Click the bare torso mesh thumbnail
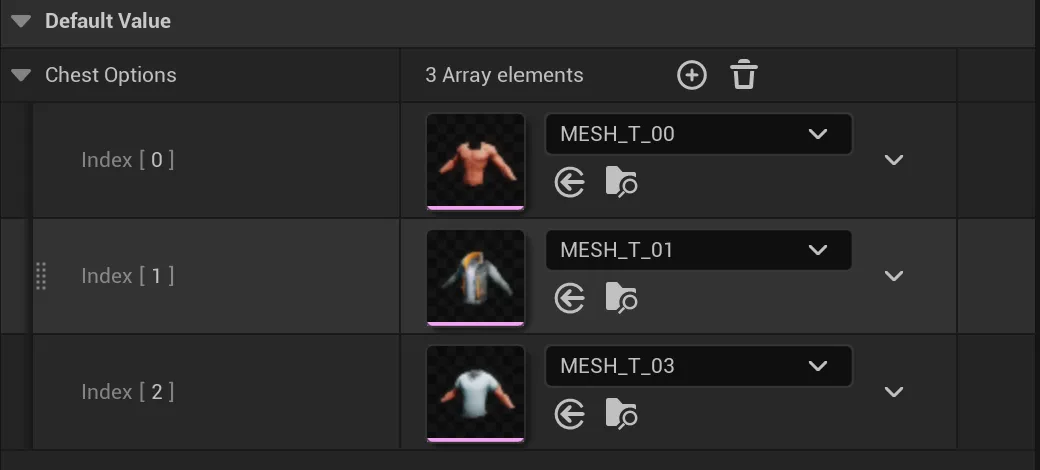 tap(475, 160)
